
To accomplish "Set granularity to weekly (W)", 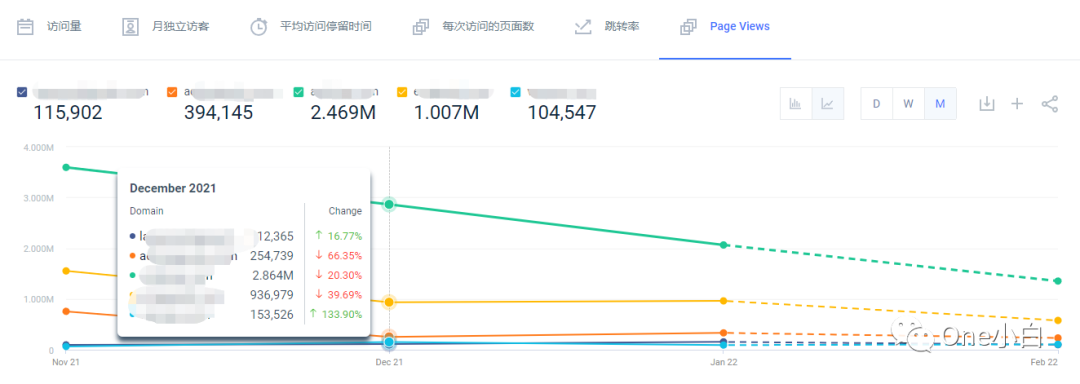I will tap(908, 104).
